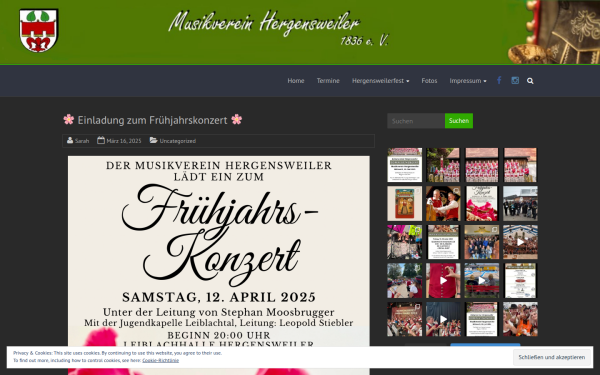The width and height of the screenshot is (600, 375).
Task: Play the video of people on red bench
Action: [482, 280]
